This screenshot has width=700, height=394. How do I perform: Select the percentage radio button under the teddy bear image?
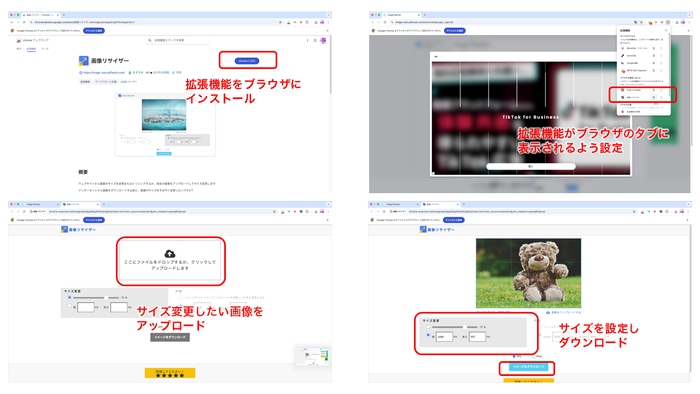pos(428,327)
